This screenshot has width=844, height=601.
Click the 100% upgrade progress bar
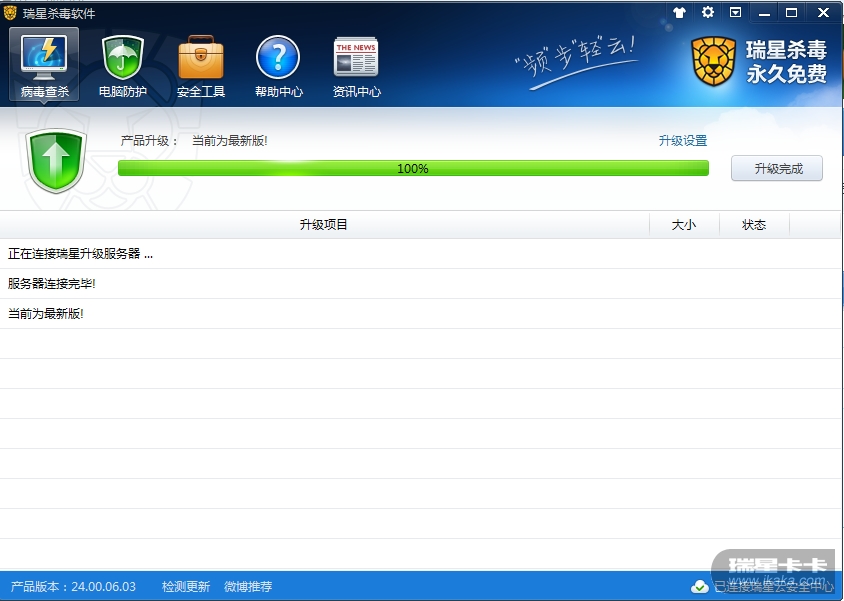point(413,168)
